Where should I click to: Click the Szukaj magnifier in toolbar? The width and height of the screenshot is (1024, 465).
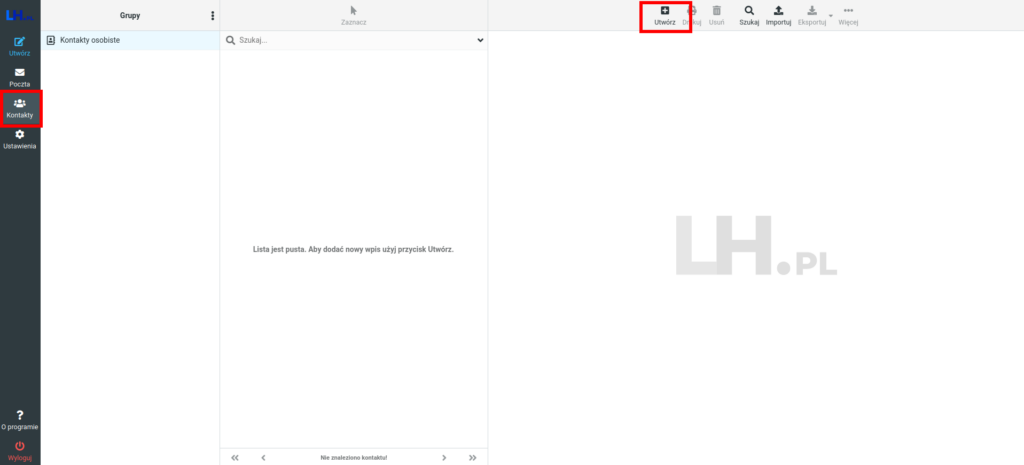pos(749,15)
